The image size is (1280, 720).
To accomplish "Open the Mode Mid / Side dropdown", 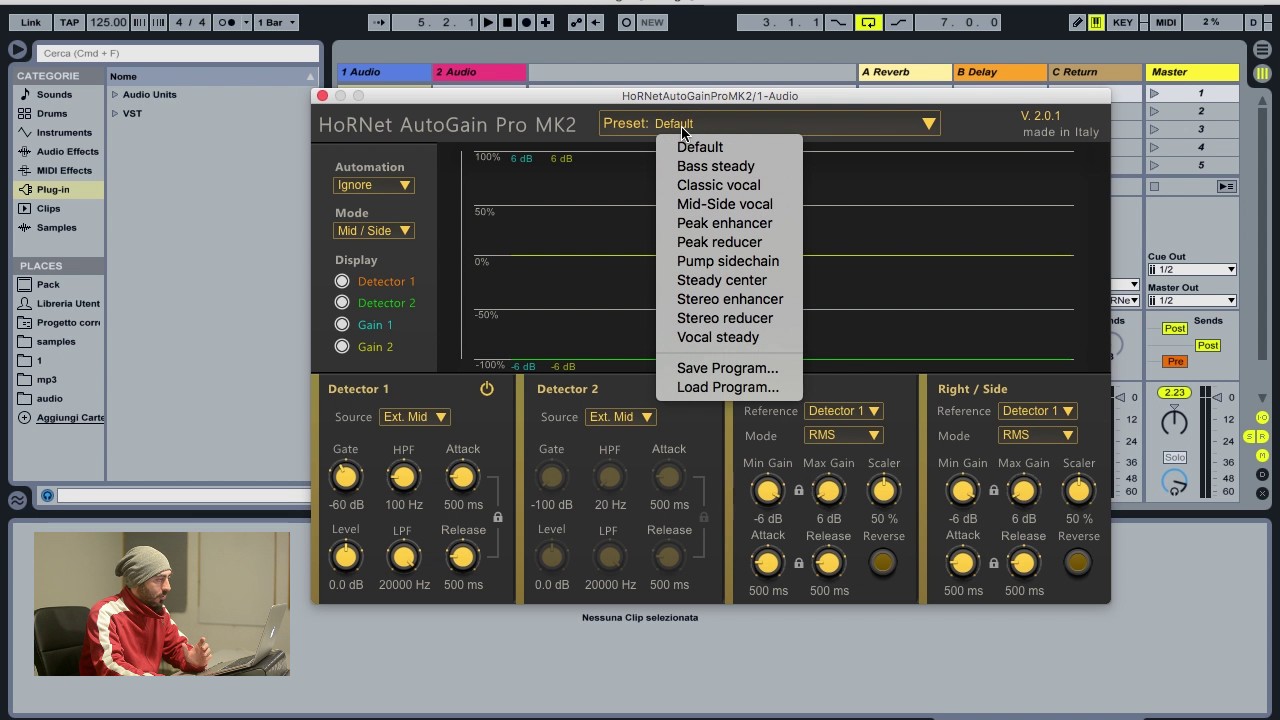I will [x=373, y=231].
